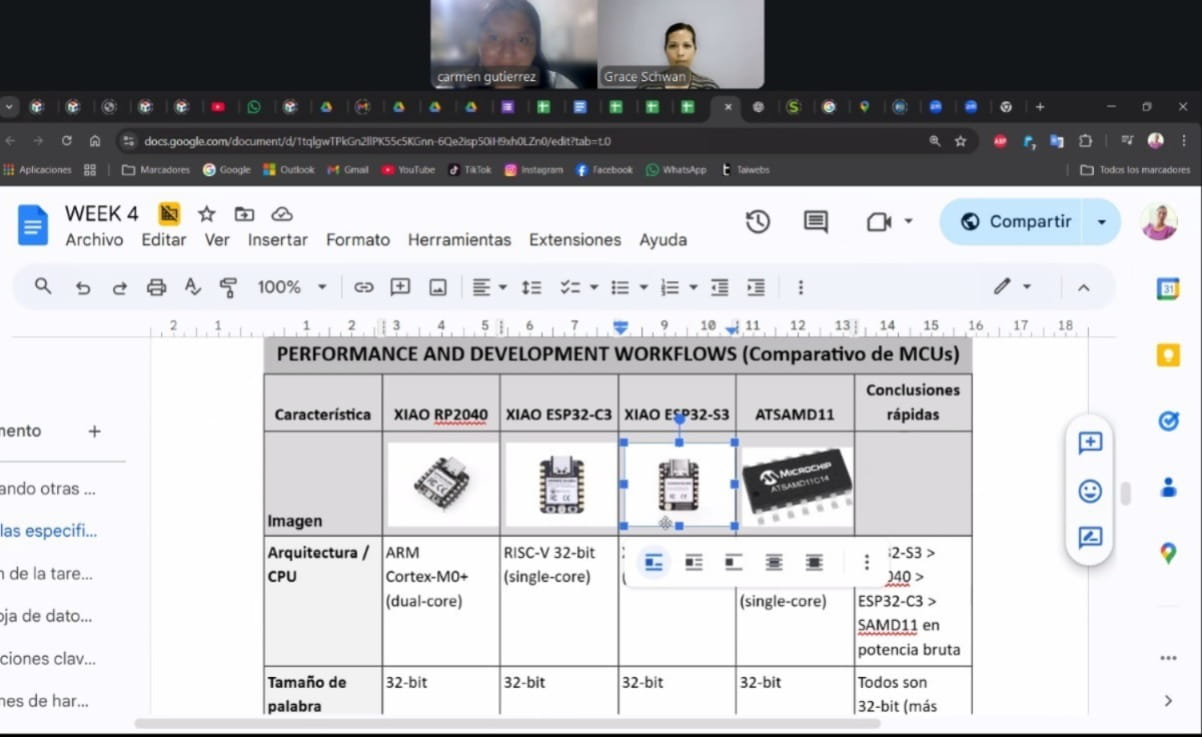Open version history with the clock icon

pyautogui.click(x=757, y=222)
